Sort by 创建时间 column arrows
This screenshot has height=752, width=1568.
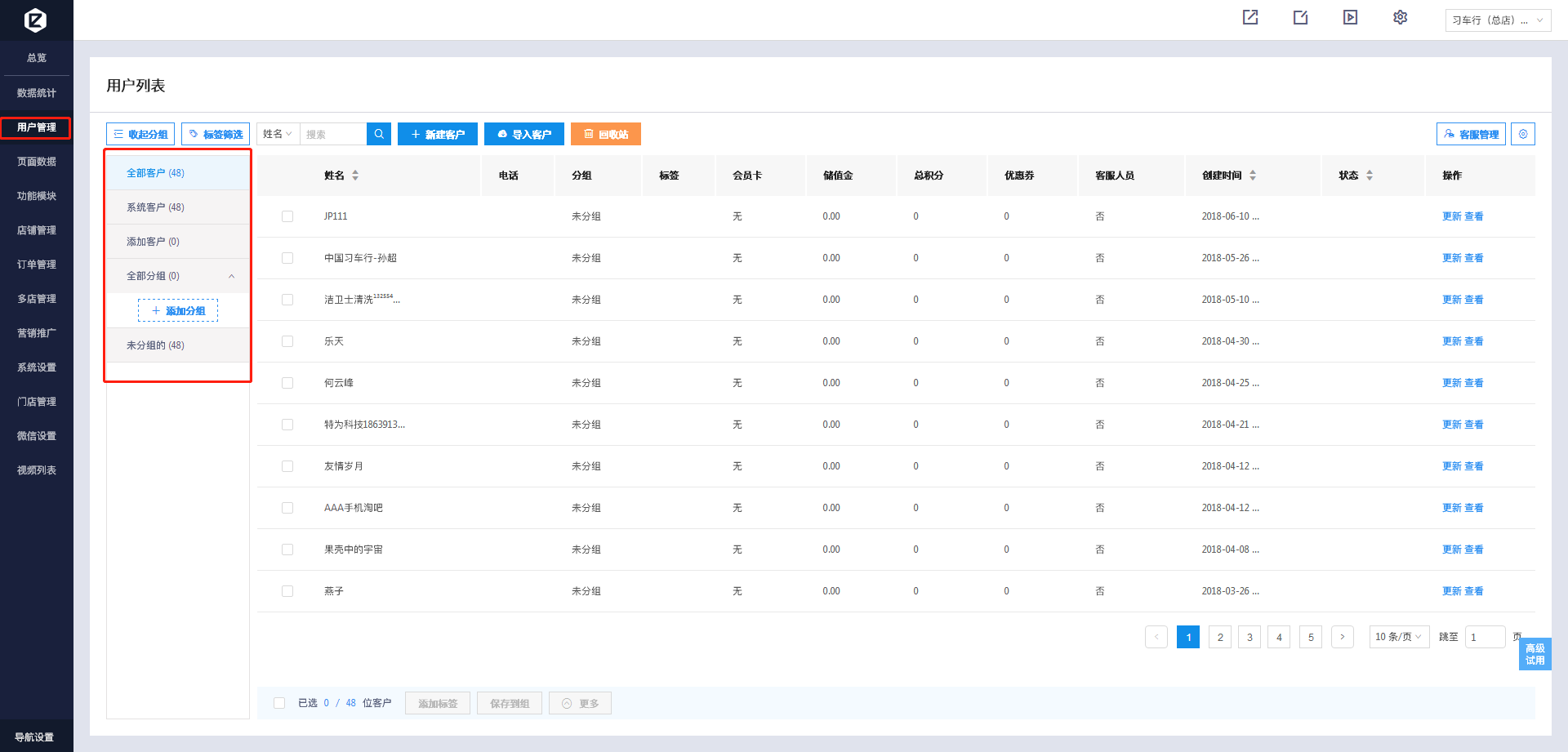pos(1253,176)
